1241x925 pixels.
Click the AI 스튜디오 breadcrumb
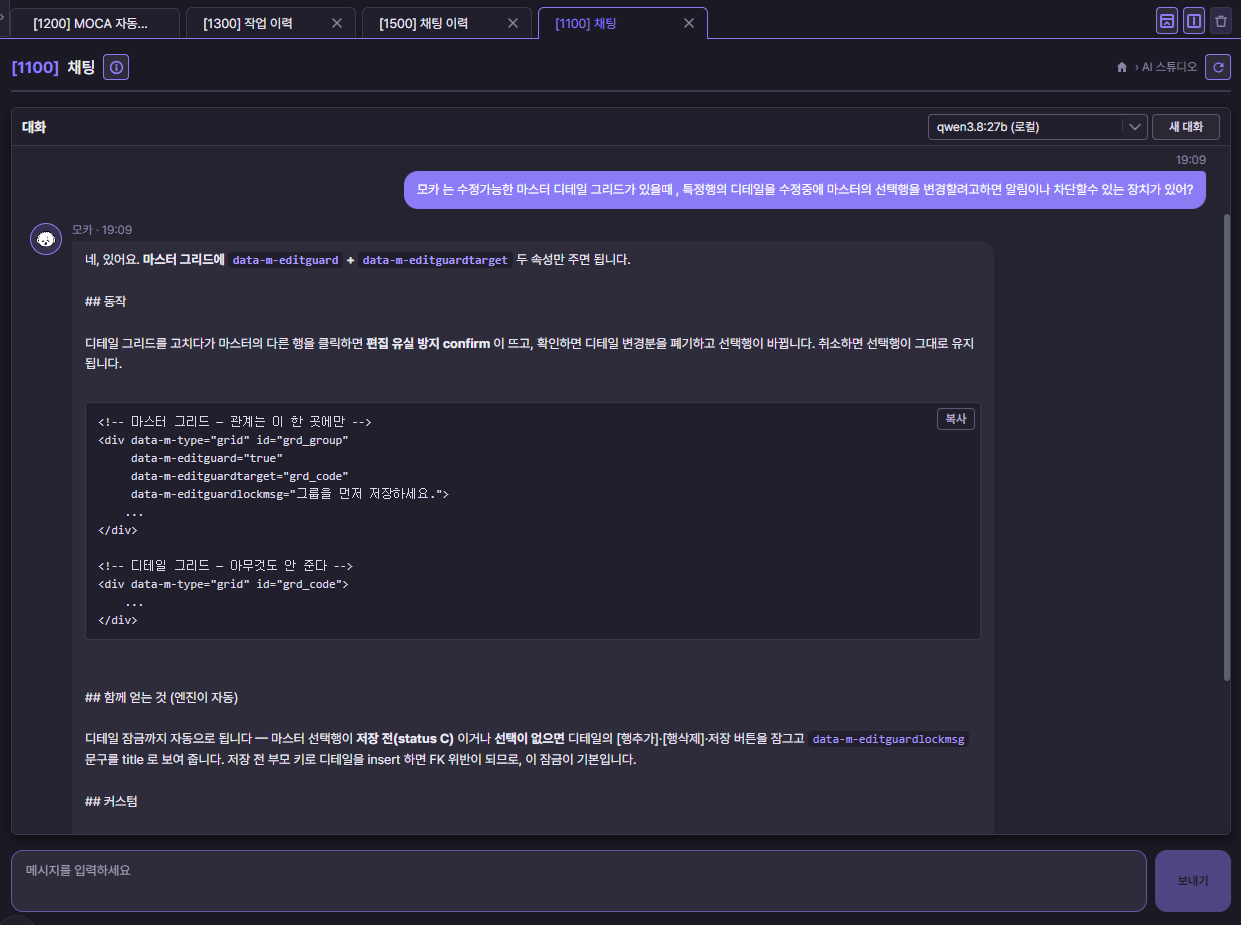point(1169,67)
